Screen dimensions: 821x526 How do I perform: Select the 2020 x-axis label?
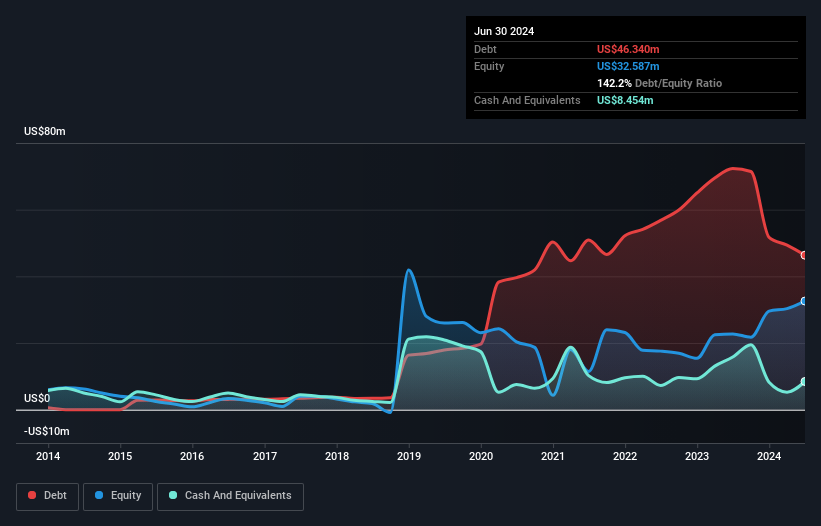[x=481, y=456]
